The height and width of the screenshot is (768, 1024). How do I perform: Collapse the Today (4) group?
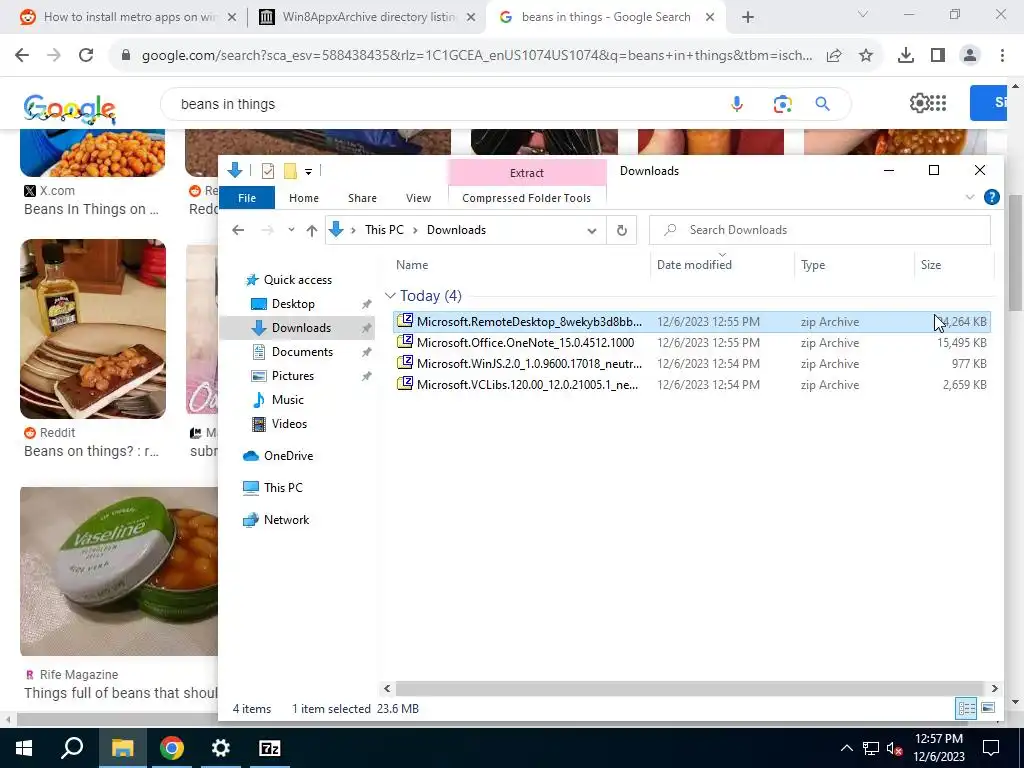(x=390, y=296)
